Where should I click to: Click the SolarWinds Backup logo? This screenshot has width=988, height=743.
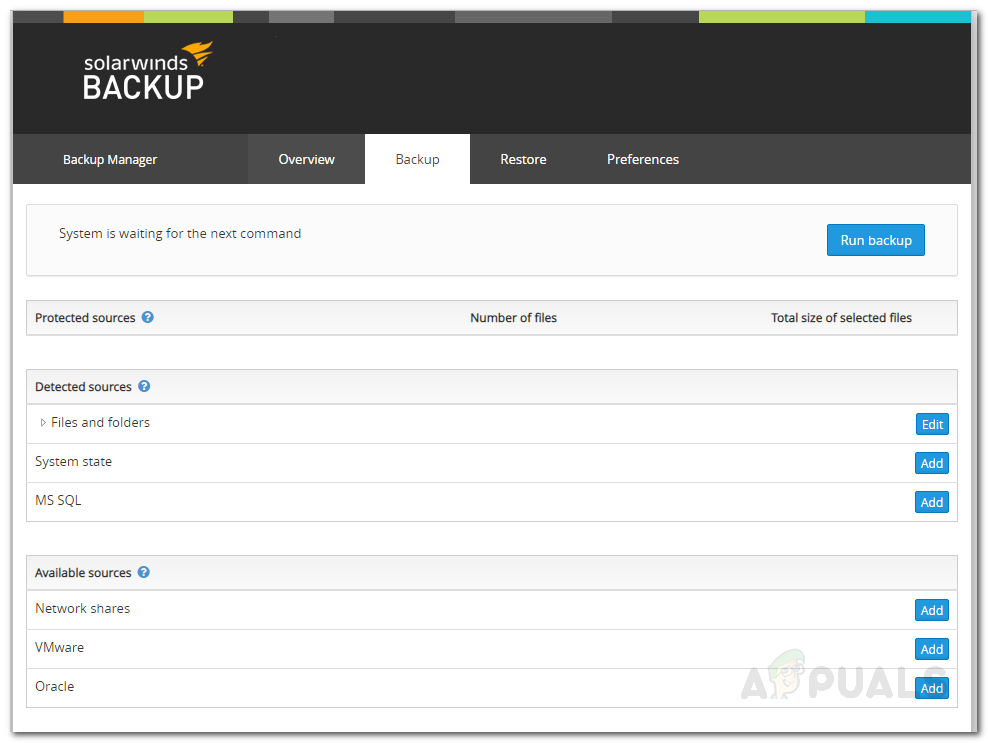pyautogui.click(x=147, y=71)
